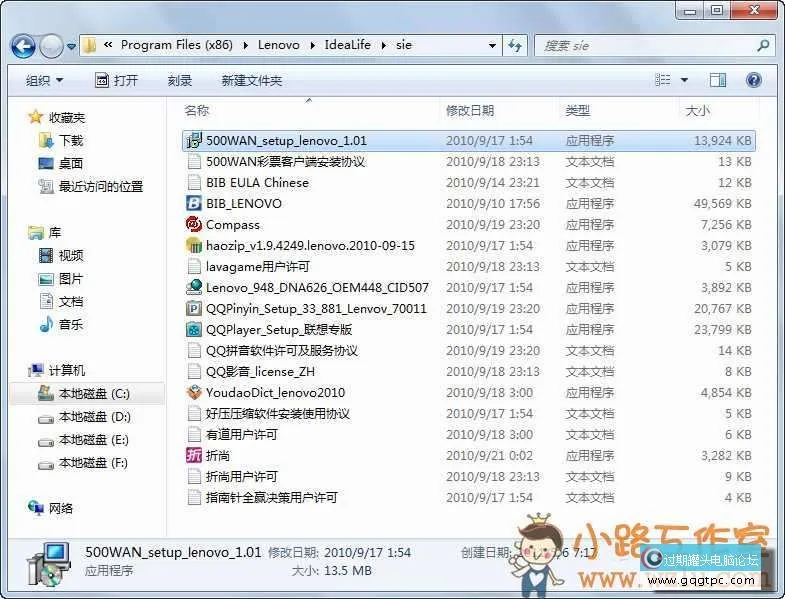This screenshot has width=785, height=599.
Task: Click 500WAN_setup_lenovo_1.01 installer icon
Action: (194, 141)
